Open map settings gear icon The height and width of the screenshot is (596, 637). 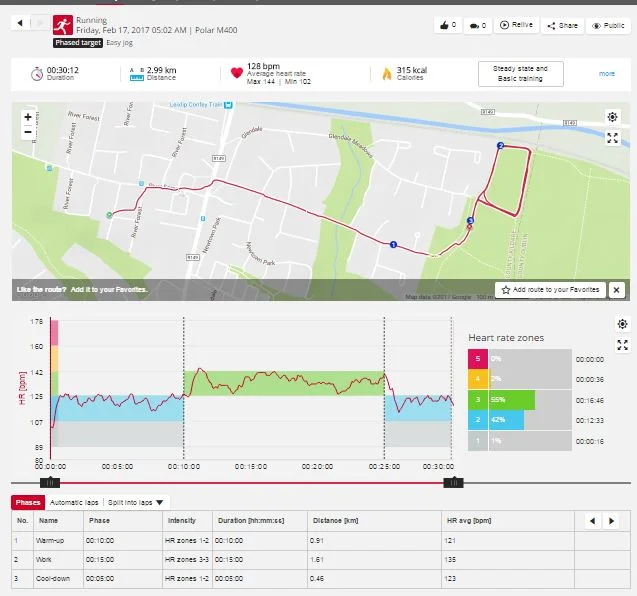[x=612, y=117]
